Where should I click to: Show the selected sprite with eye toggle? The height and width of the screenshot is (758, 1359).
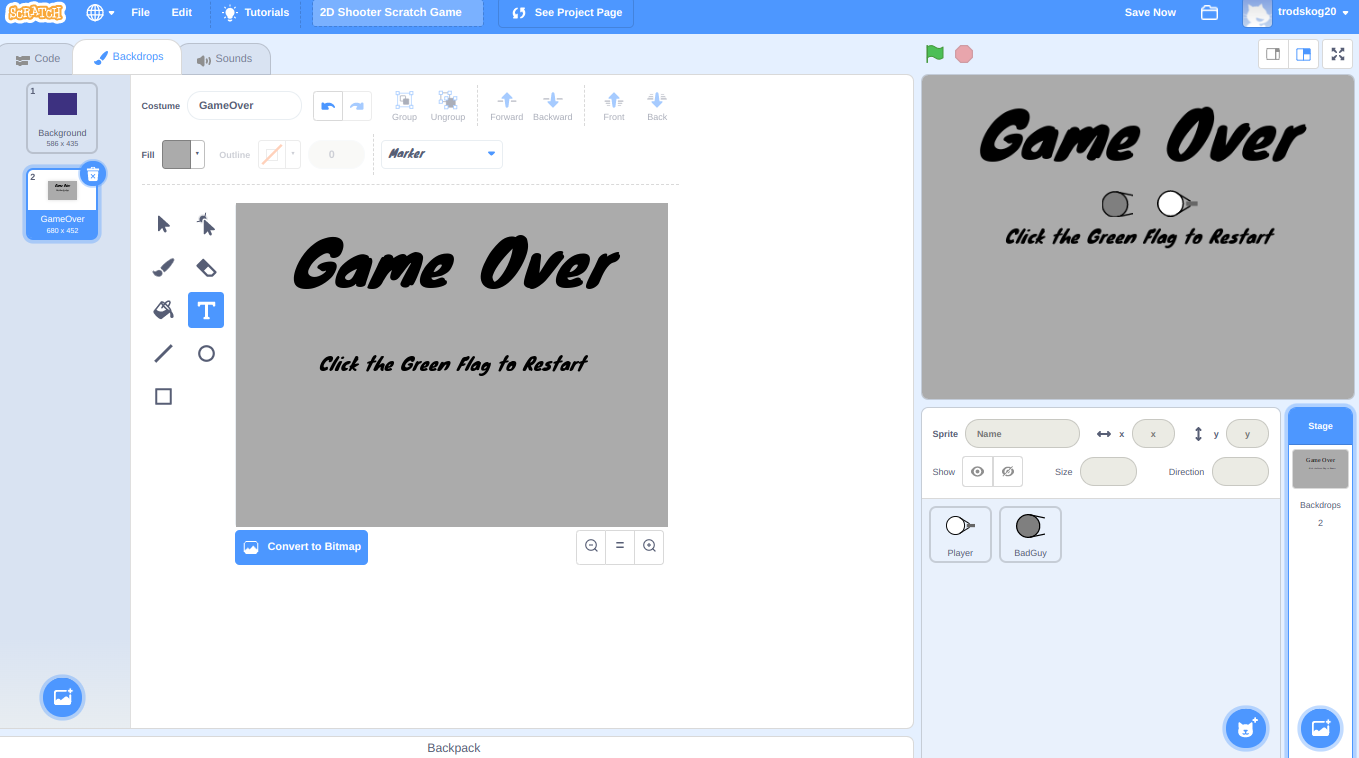(977, 471)
